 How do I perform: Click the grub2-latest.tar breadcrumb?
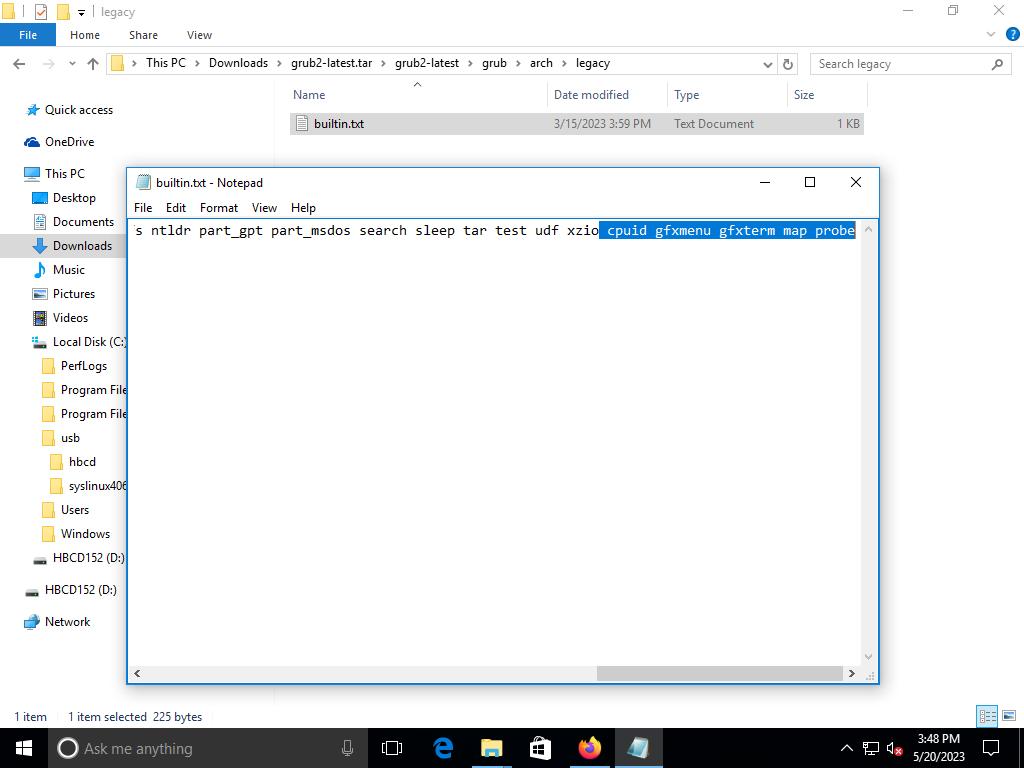coord(331,63)
